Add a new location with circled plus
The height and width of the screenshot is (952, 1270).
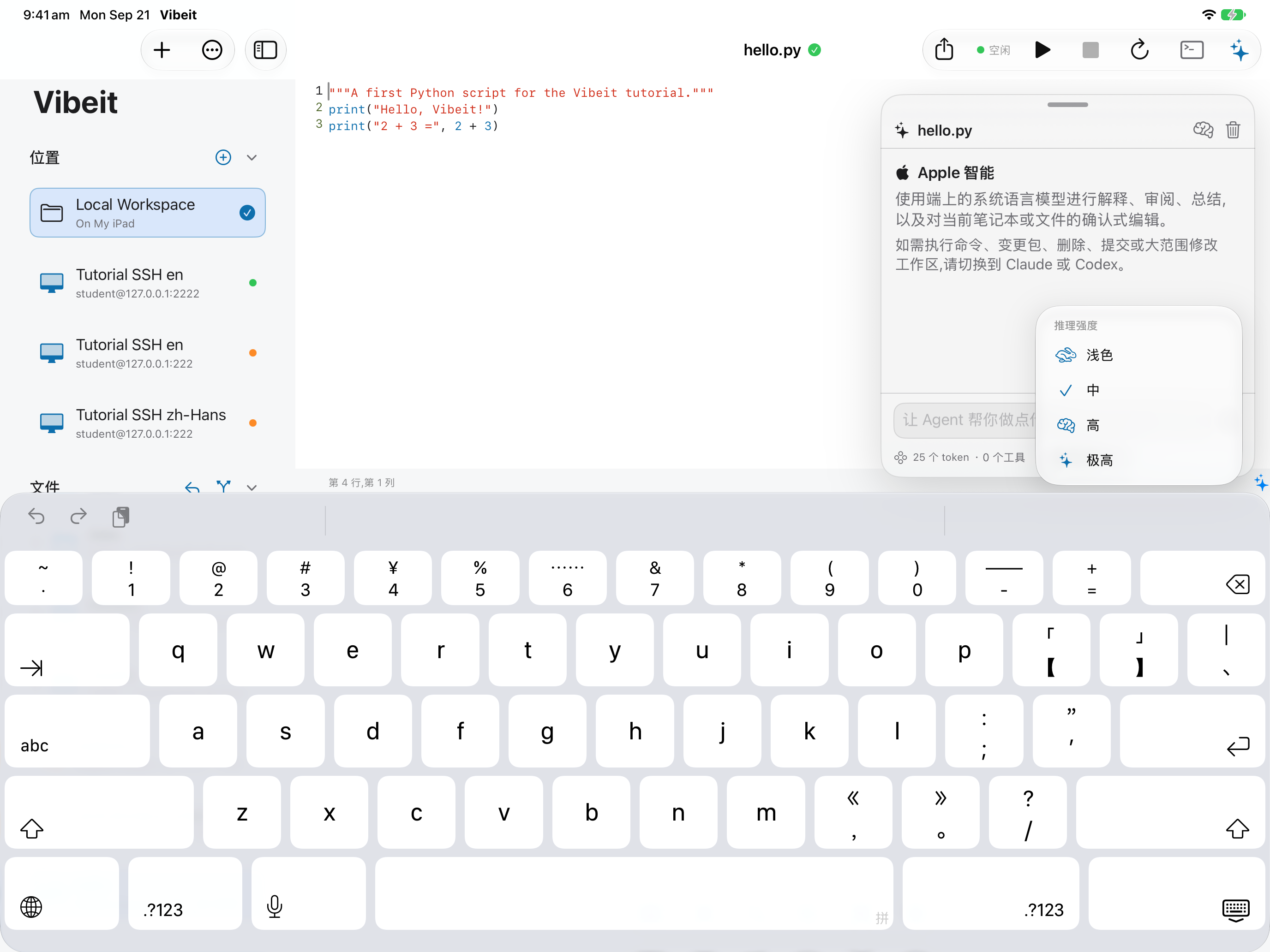tap(223, 157)
